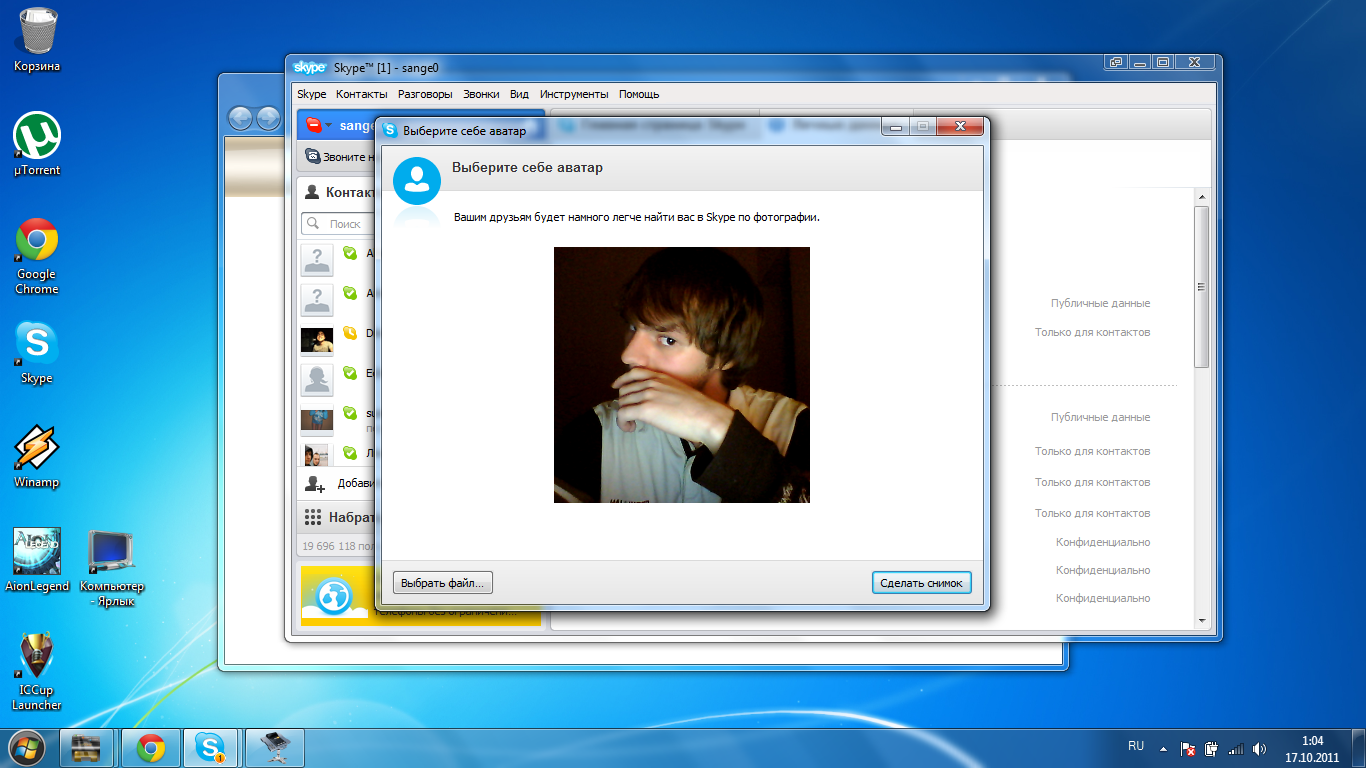
Task: Open the library icon next to Start
Action: (x=88, y=747)
